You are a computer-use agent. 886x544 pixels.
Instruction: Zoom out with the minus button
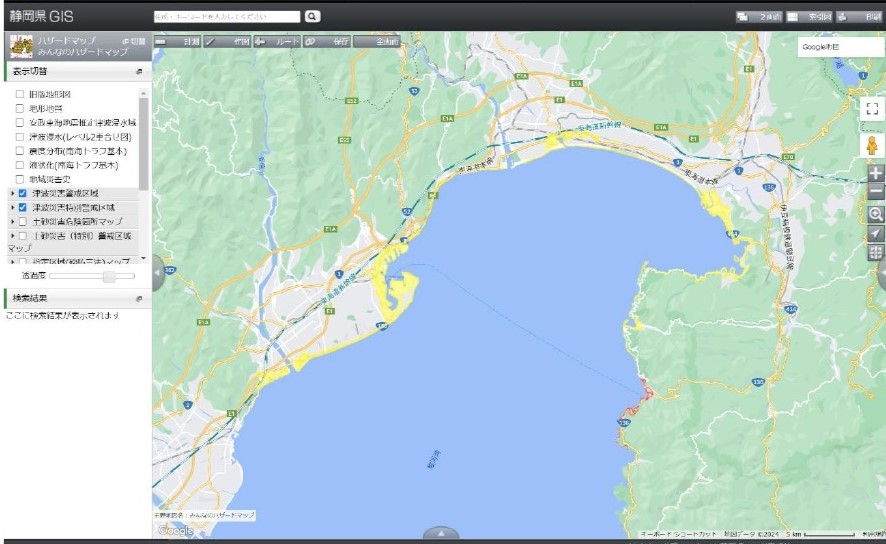(876, 192)
